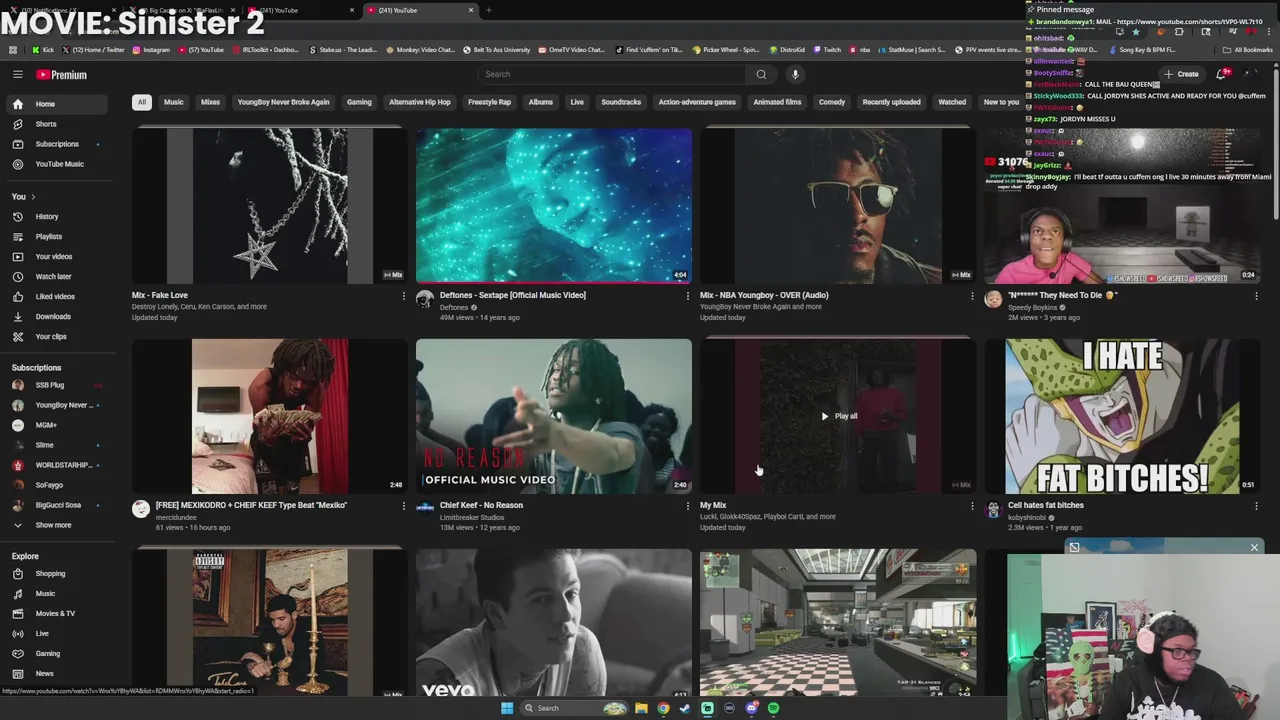Viewport: 1280px width, 720px height.
Task: Open Mix - Fake Love thumbnail
Action: coord(270,206)
